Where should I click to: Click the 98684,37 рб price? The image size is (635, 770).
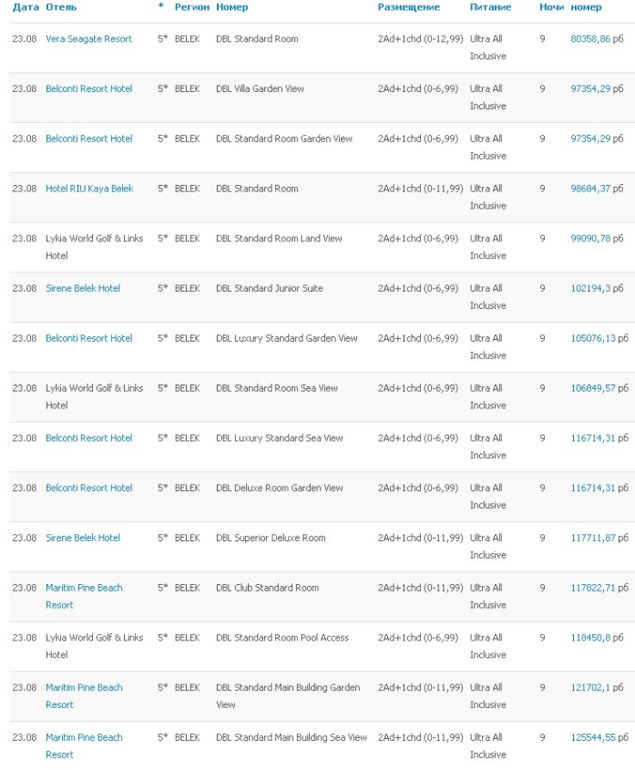[599, 189]
